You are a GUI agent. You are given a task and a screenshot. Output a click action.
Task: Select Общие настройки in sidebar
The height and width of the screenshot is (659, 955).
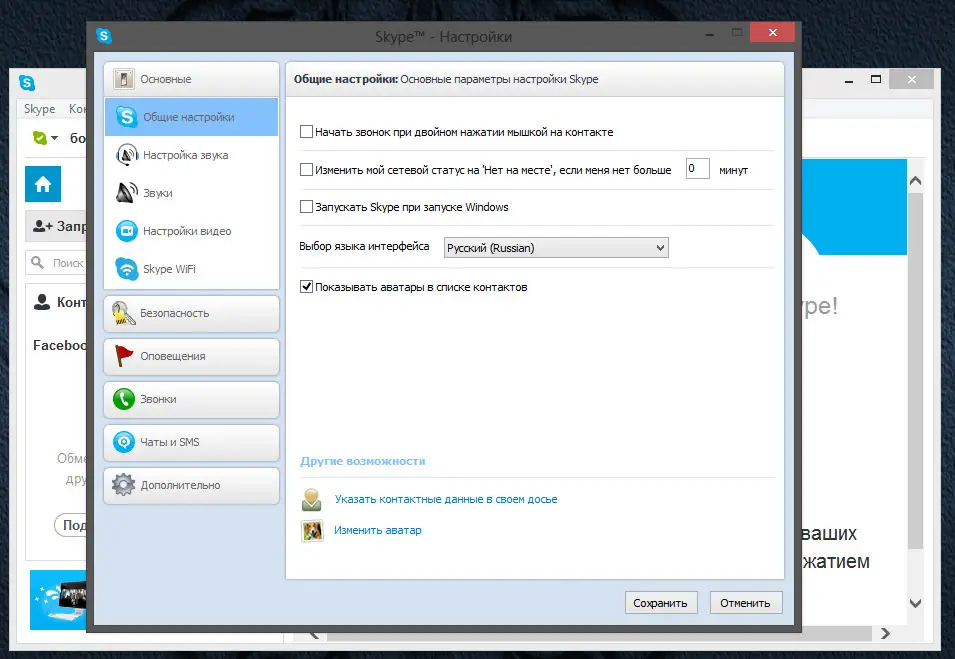coord(191,117)
